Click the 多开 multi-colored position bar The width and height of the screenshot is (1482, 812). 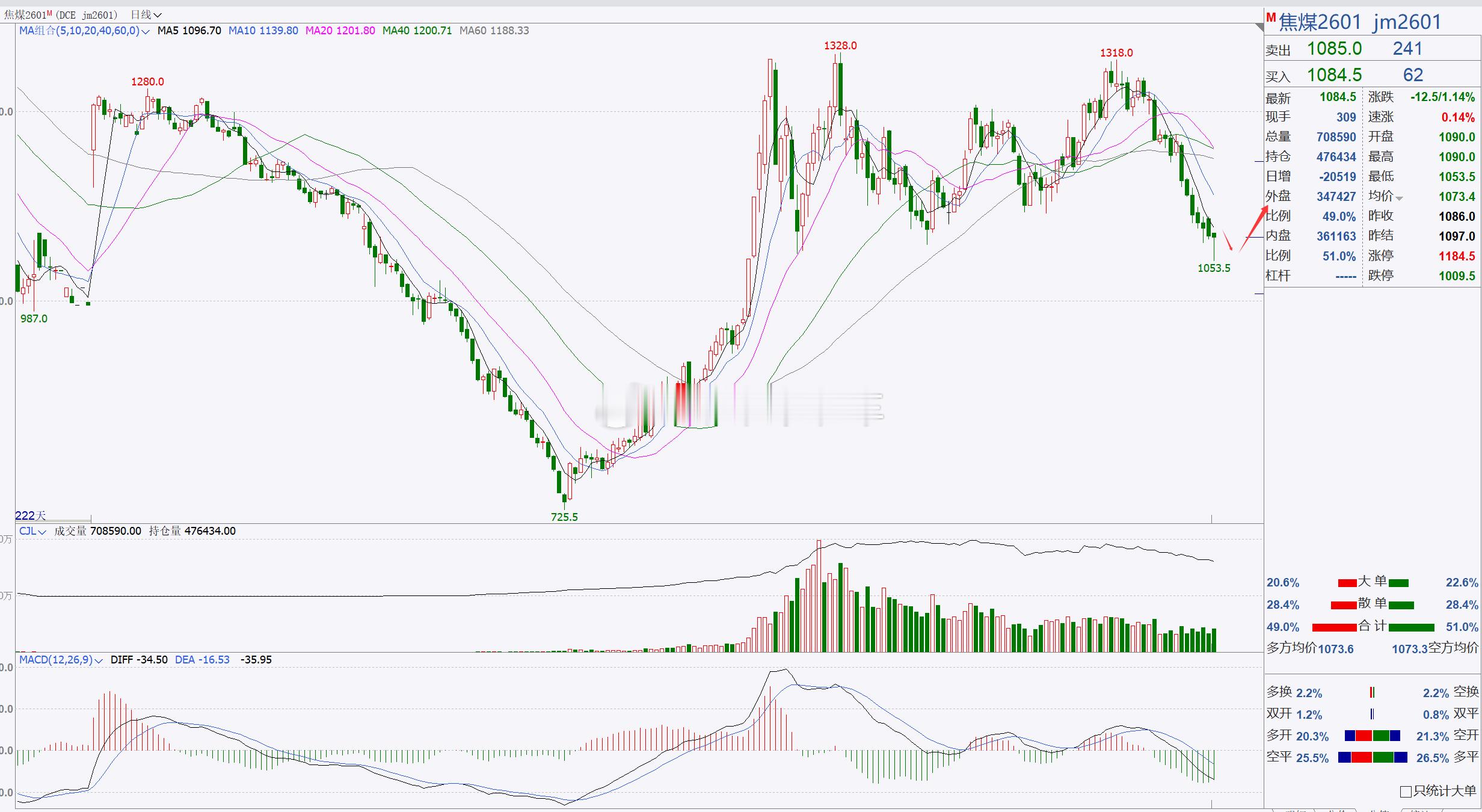click(1372, 736)
